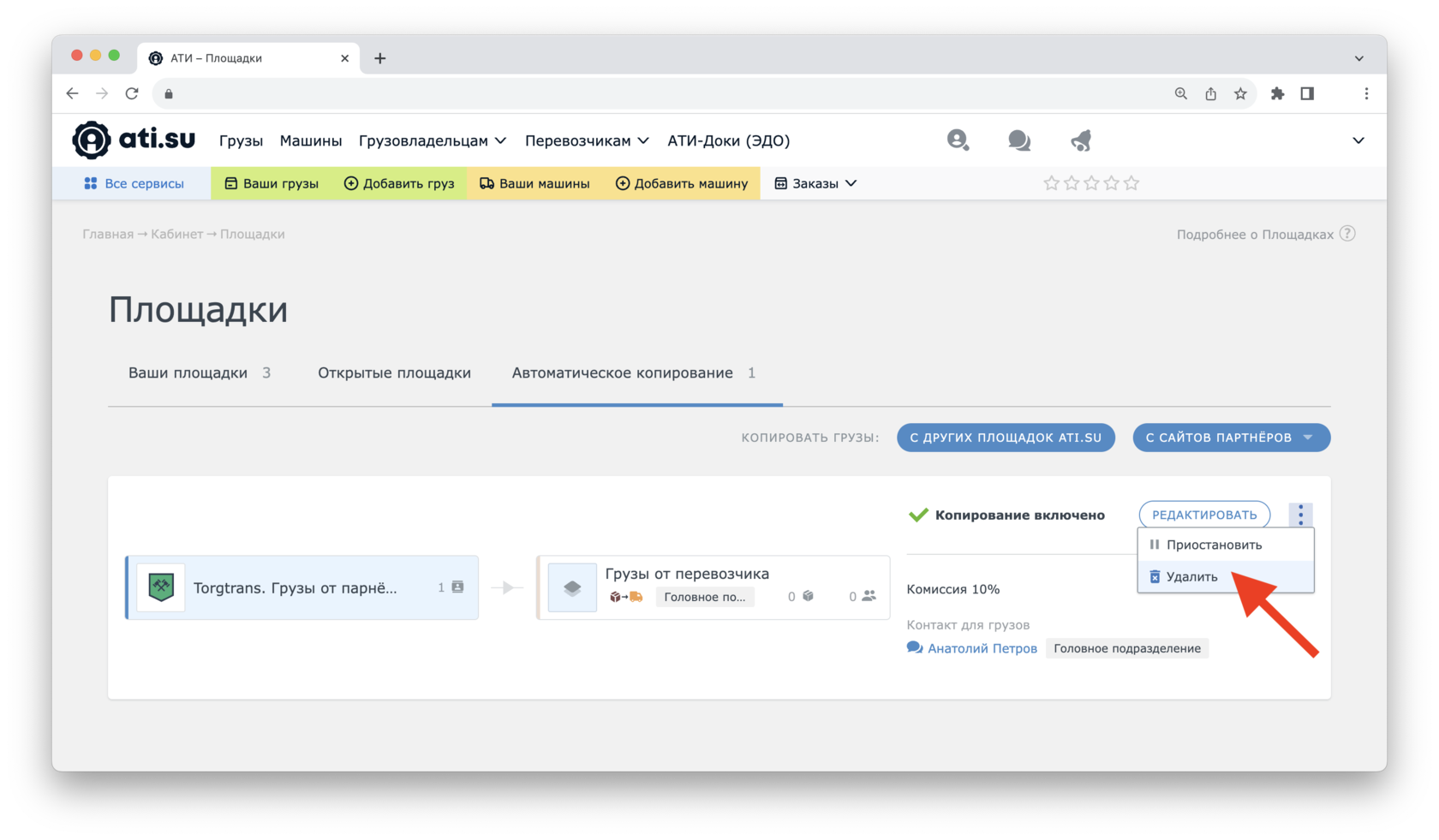The width and height of the screenshot is (1439, 840).
Task: Bookmark page with star icon
Action: (1240, 94)
